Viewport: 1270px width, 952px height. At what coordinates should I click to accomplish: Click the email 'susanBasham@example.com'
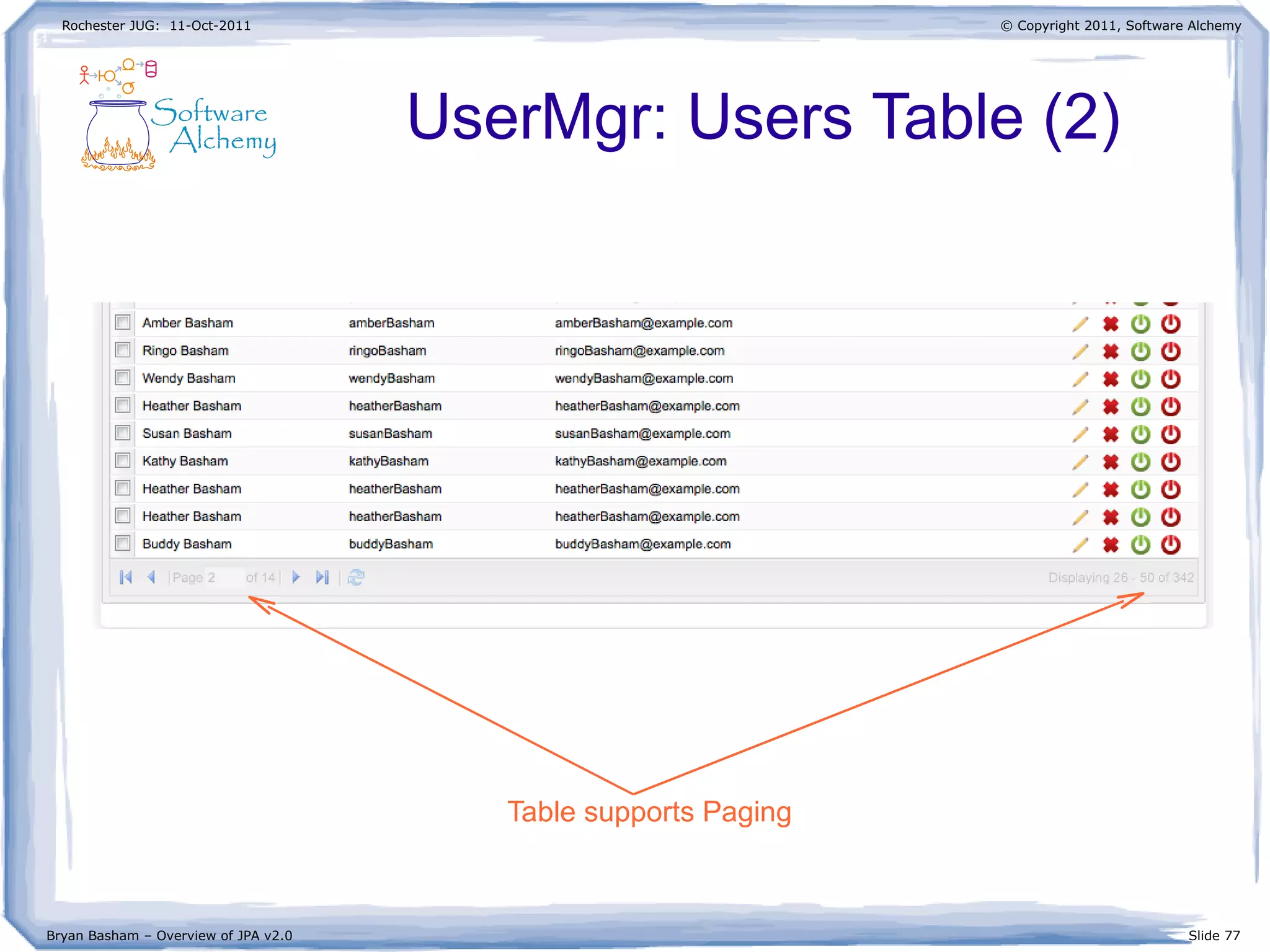[x=642, y=434]
